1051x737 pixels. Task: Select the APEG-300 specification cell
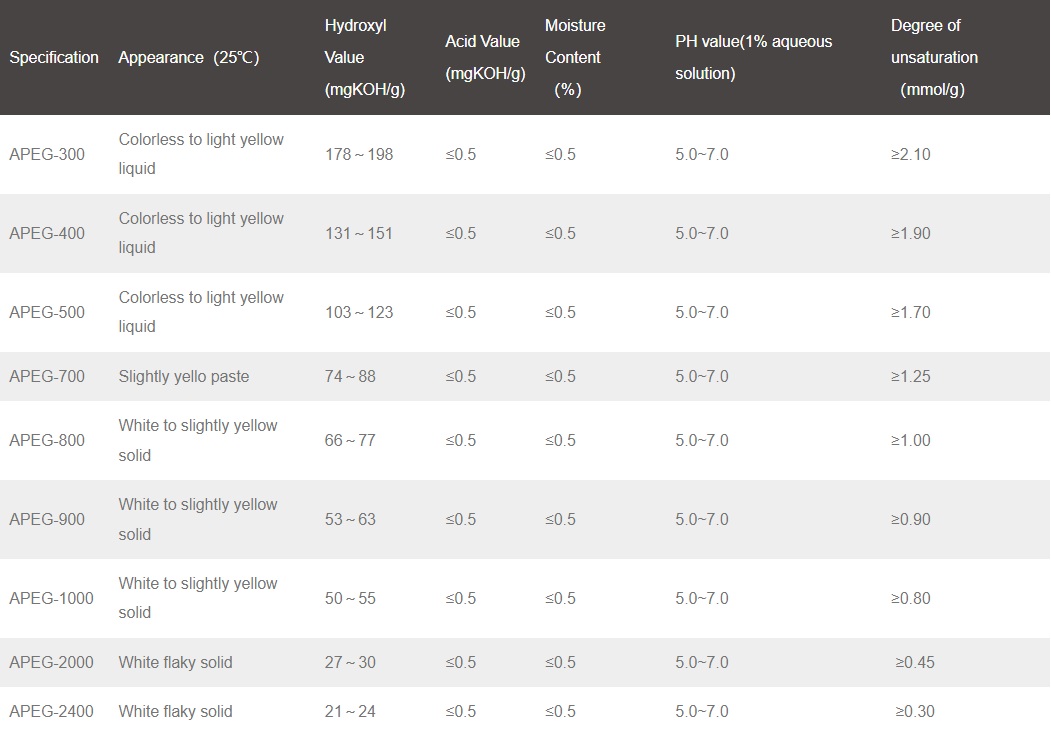47,154
